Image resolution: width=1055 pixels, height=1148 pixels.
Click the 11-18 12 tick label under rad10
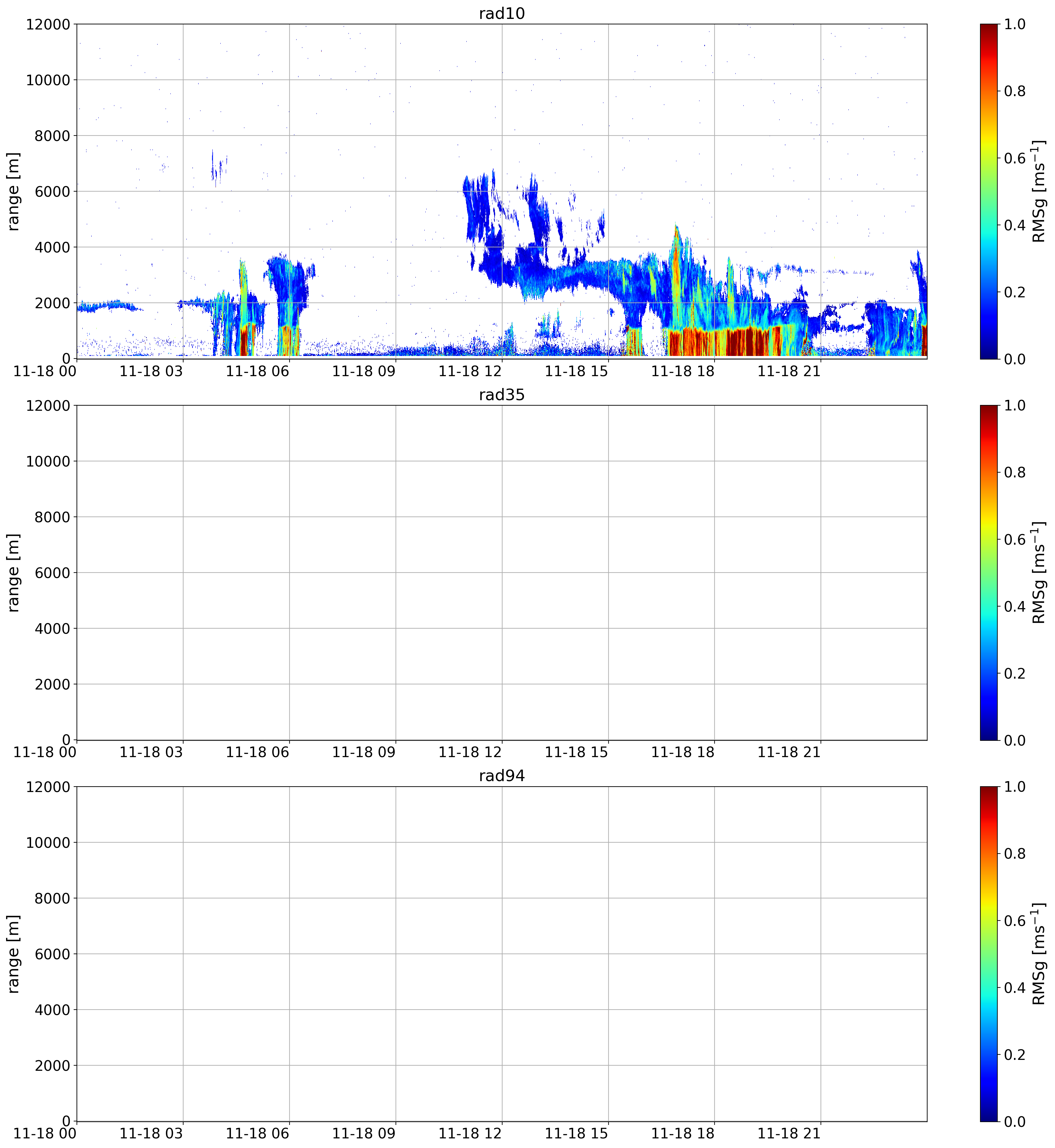[x=470, y=371]
